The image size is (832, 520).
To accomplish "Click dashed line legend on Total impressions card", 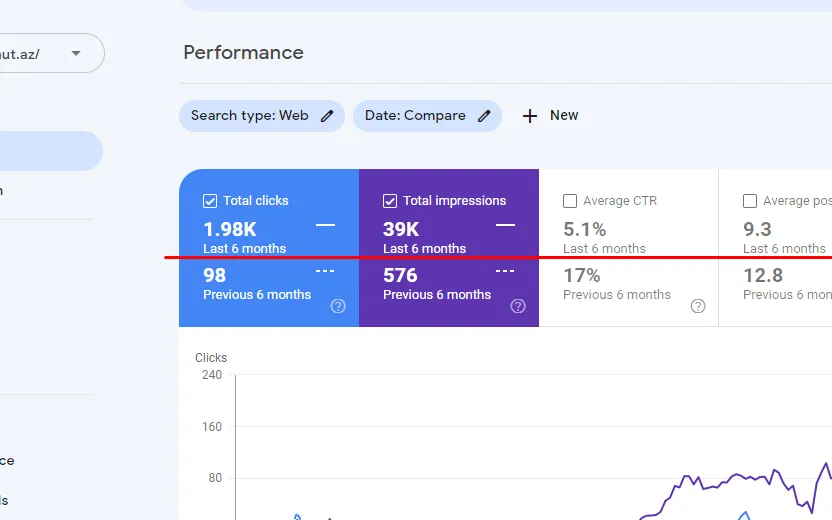I will [505, 271].
